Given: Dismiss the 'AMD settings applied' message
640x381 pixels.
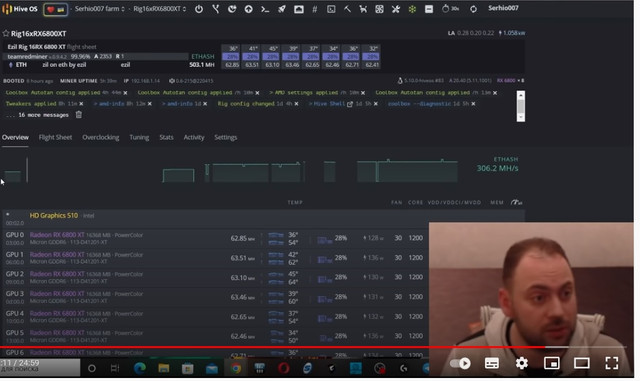Looking at the screenshot, I should 363,93.
